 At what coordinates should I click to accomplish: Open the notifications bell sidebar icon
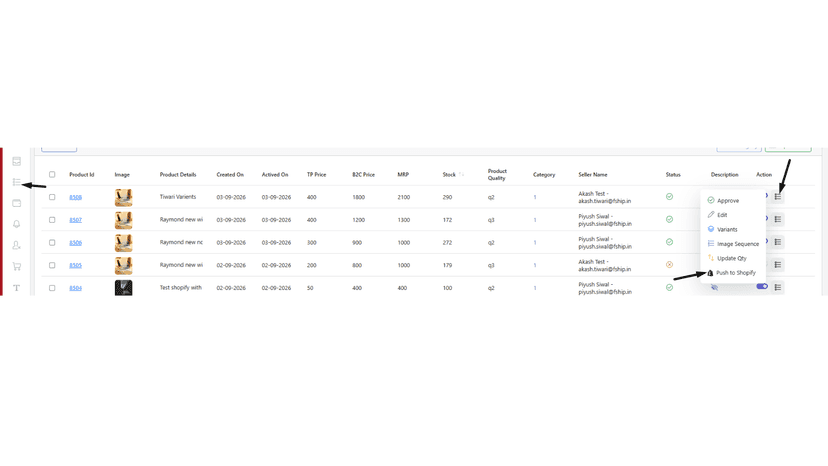16,224
